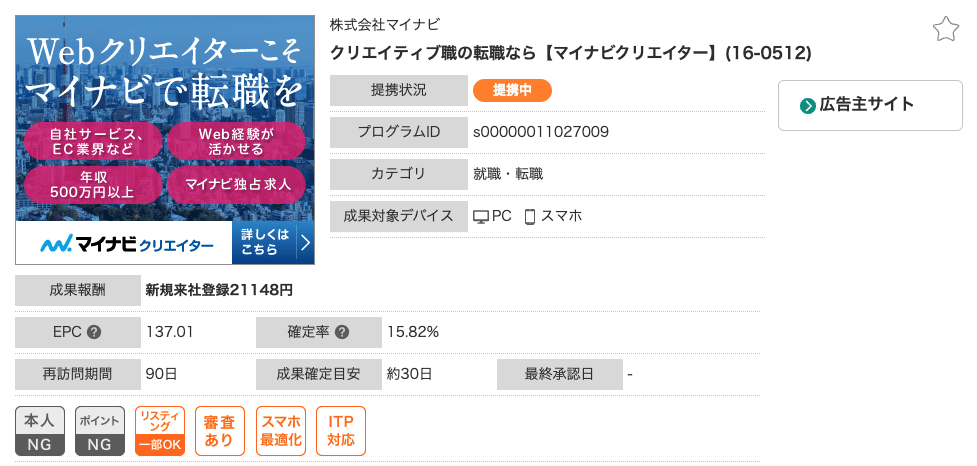Click the スマホ最適化 badge

click(x=280, y=431)
